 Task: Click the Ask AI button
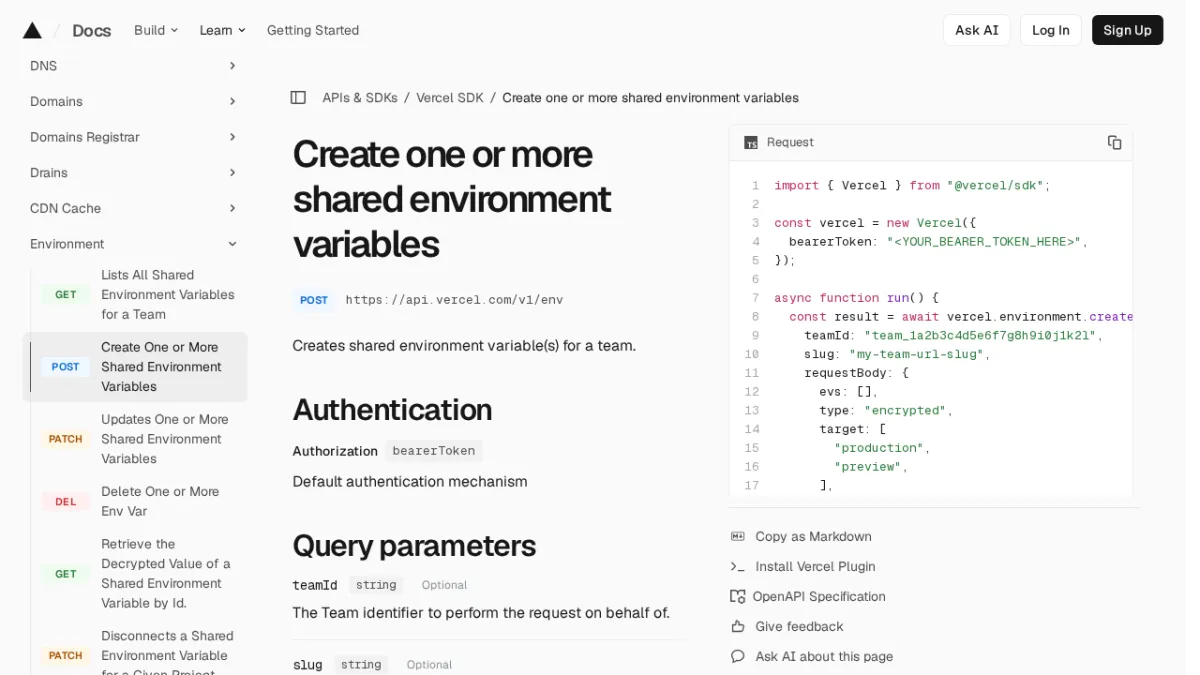click(977, 30)
